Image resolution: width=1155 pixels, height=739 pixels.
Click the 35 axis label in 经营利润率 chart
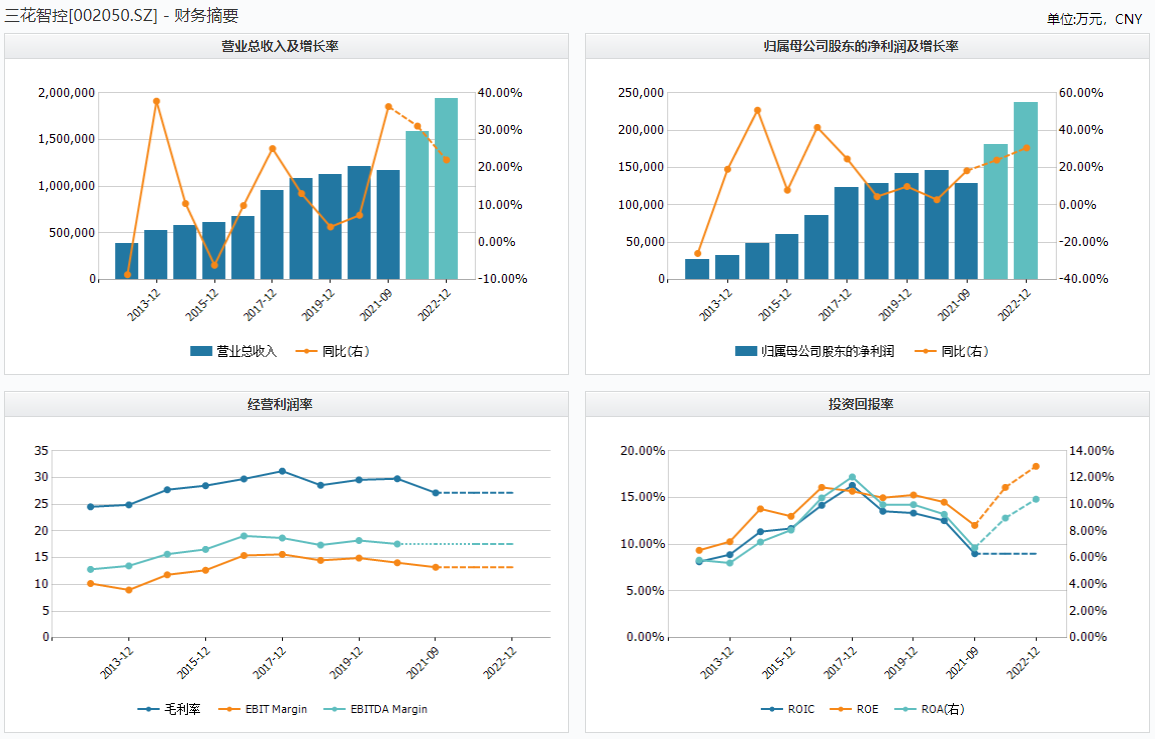click(42, 451)
